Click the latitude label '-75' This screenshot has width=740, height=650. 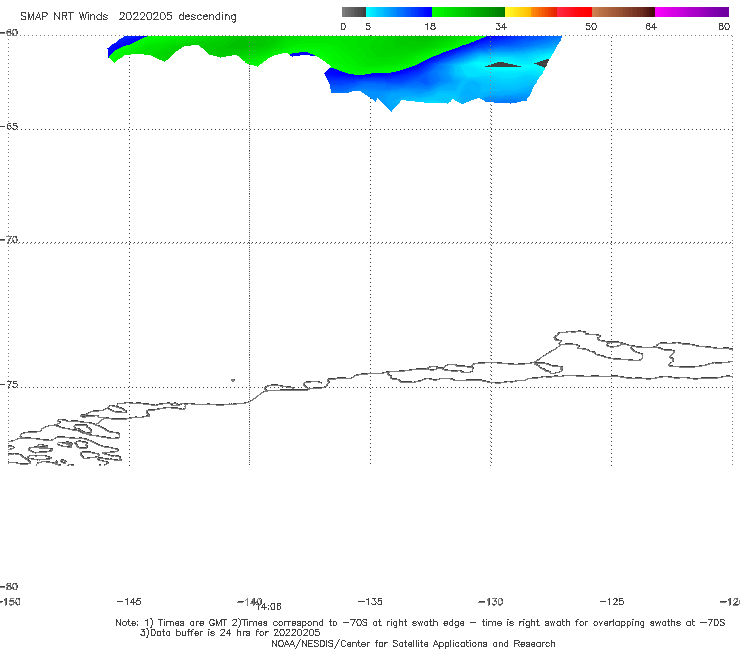coord(9,385)
